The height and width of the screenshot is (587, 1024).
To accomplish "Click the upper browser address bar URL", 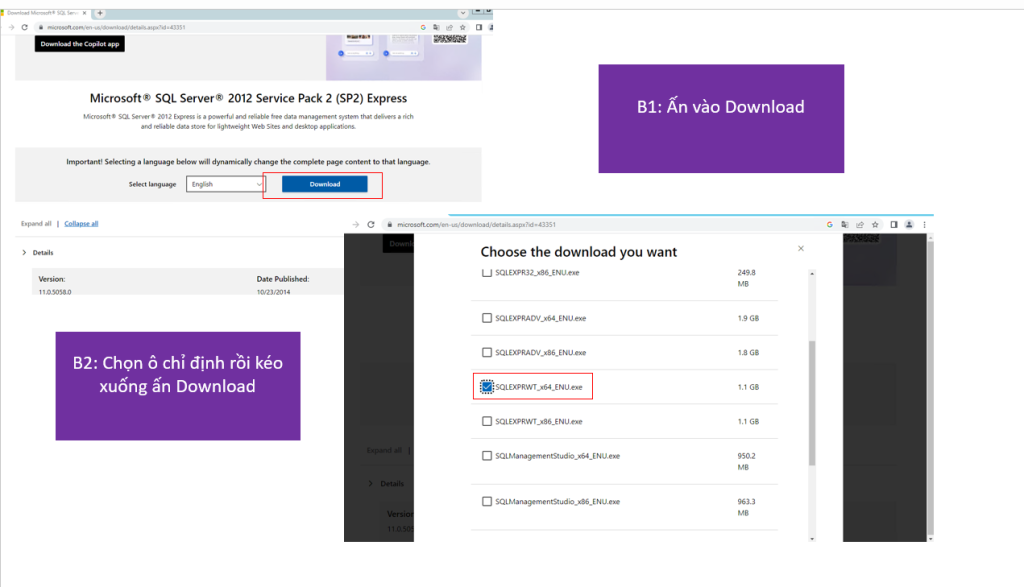I will pos(116,27).
